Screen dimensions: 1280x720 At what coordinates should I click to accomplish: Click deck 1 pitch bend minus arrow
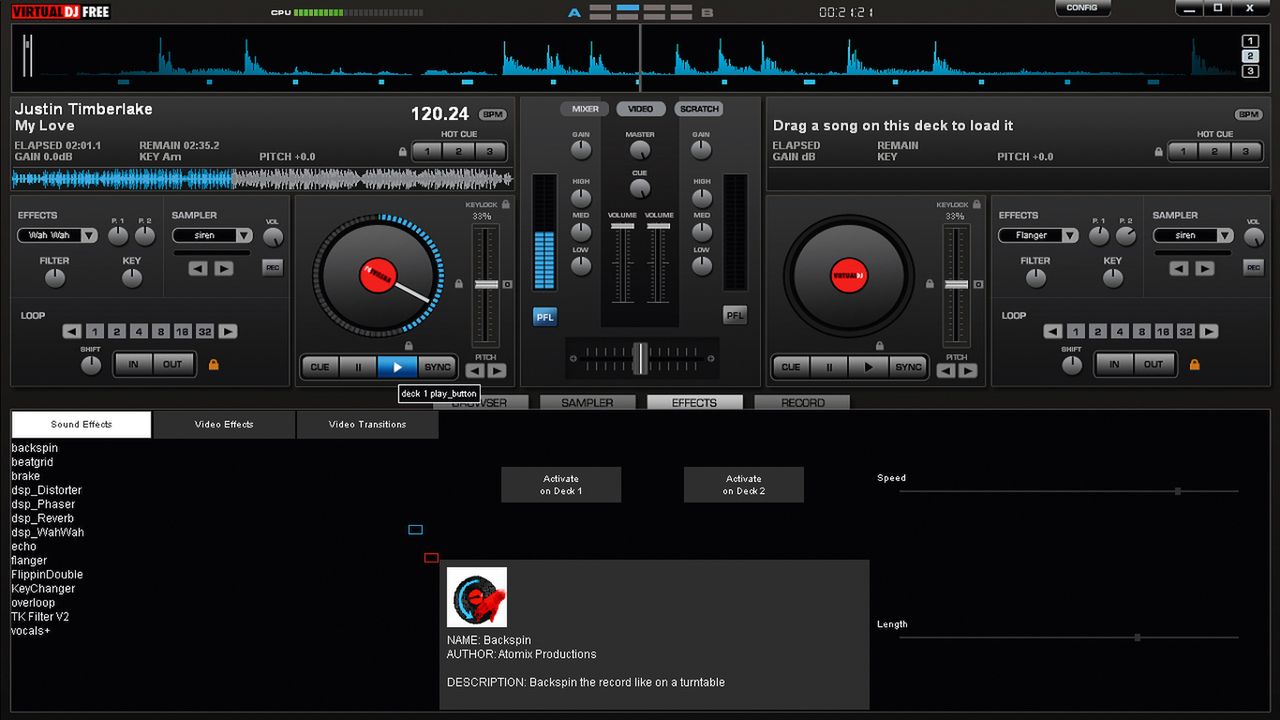click(x=475, y=371)
